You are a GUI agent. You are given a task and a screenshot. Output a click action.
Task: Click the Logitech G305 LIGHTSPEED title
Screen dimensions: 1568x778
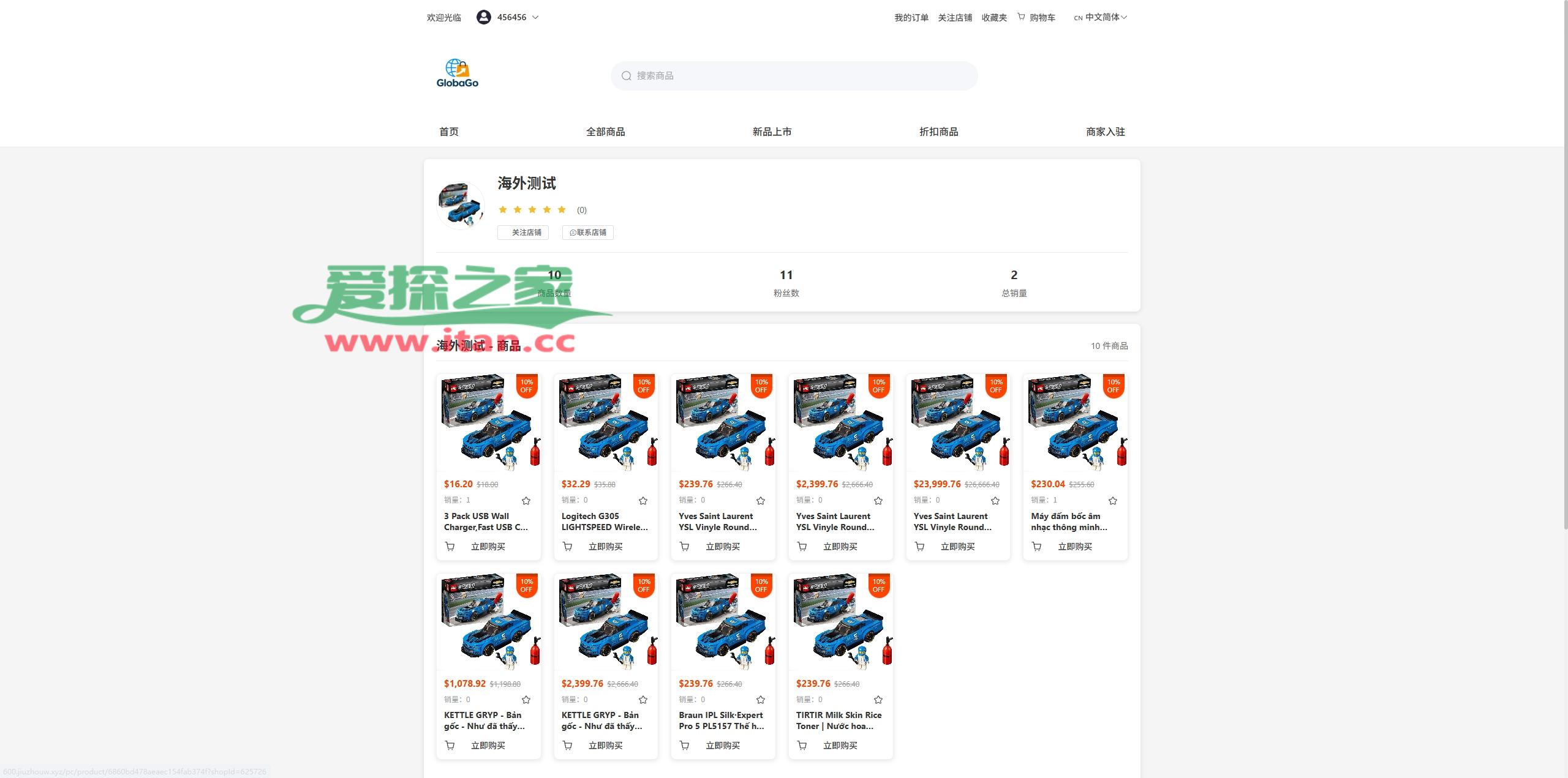coord(605,522)
